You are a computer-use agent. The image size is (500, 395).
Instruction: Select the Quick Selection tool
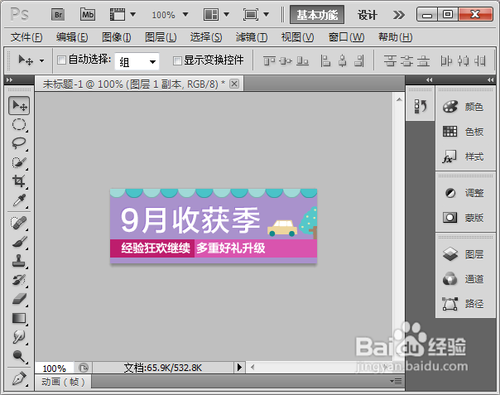coord(19,162)
